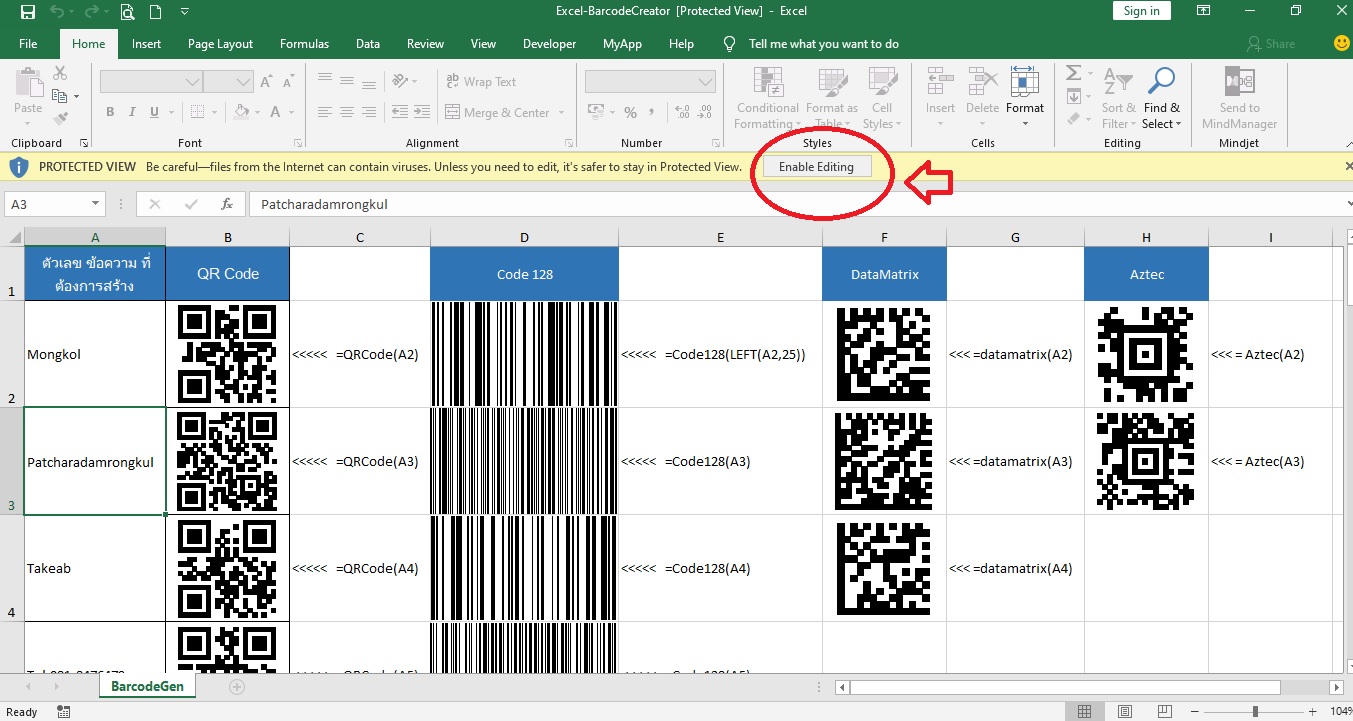Click the Sign in button

coord(1141,10)
